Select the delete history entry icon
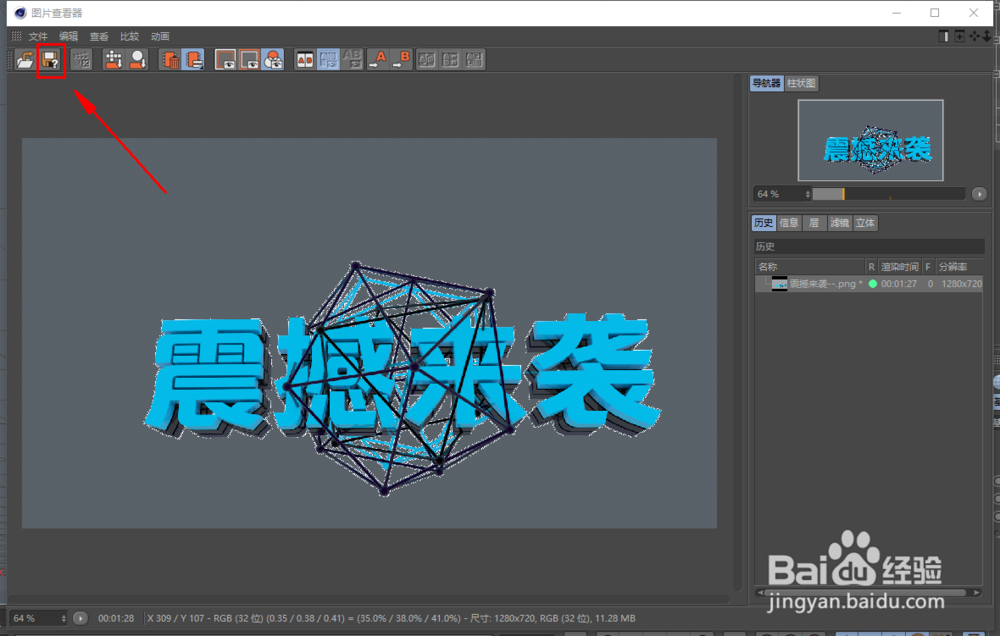The image size is (1000, 636). click(x=170, y=59)
